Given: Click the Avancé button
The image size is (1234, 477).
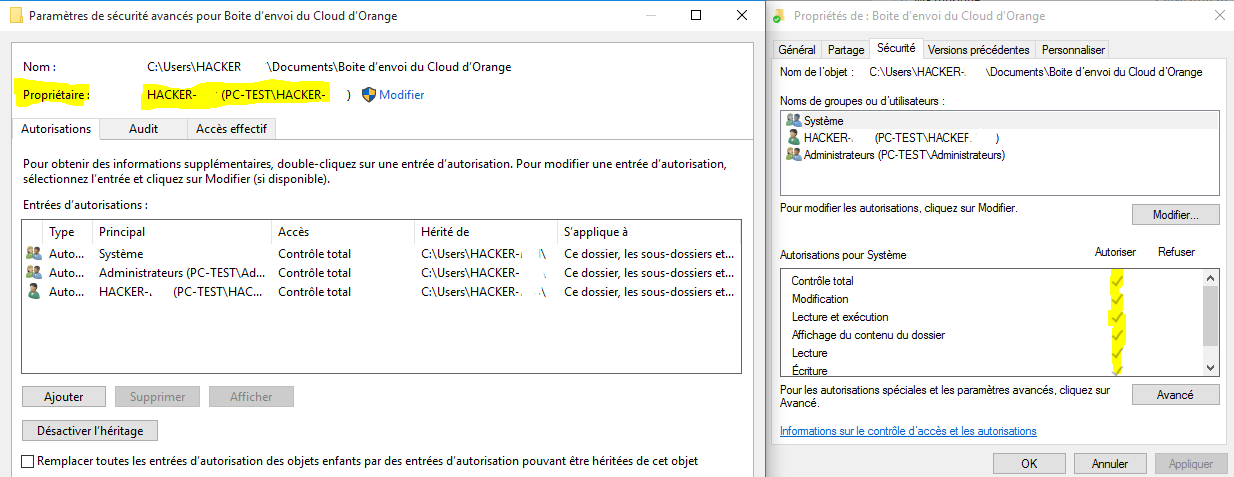Looking at the screenshot, I should click(1175, 395).
